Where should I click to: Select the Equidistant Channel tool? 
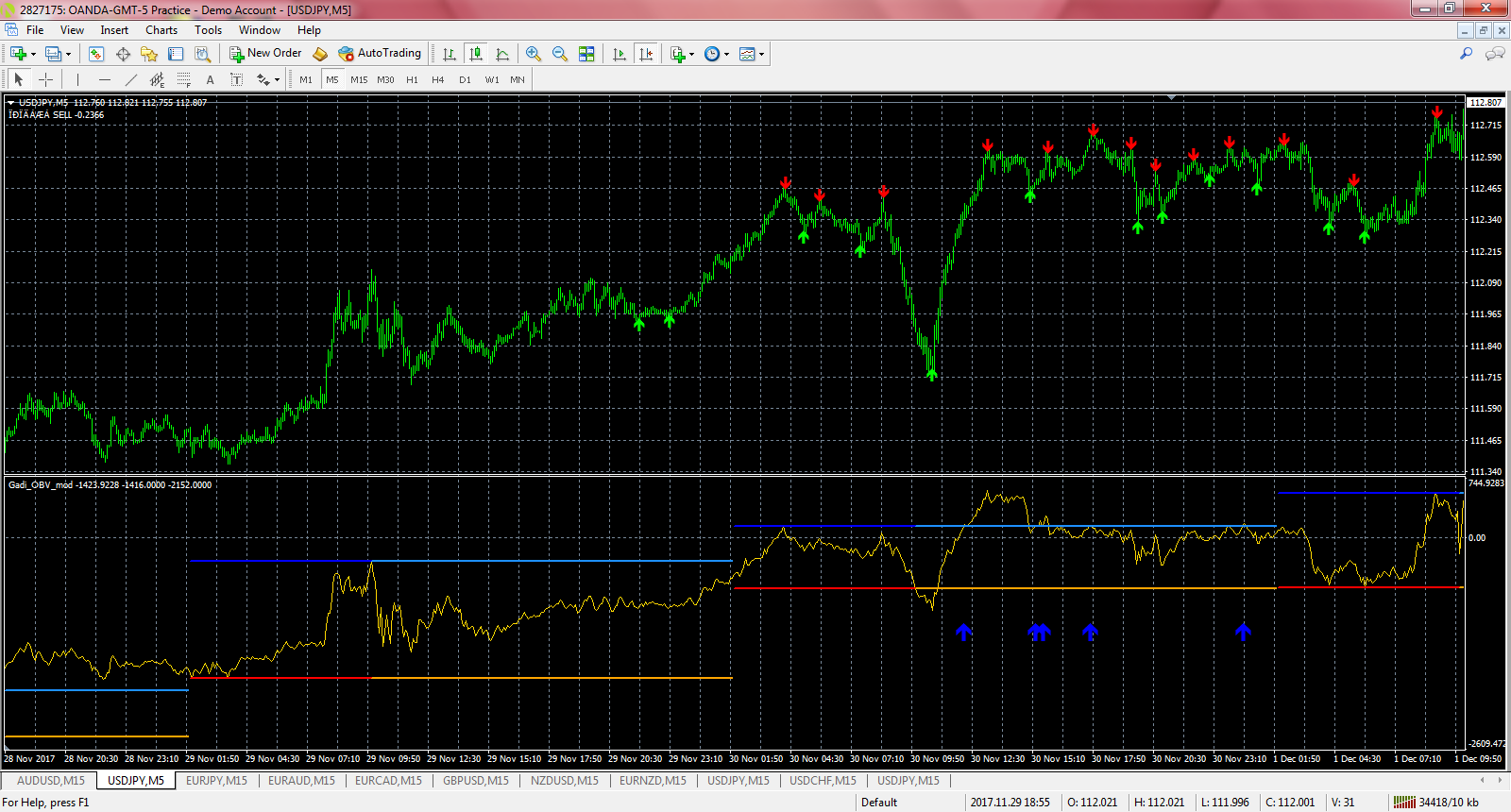[157, 79]
